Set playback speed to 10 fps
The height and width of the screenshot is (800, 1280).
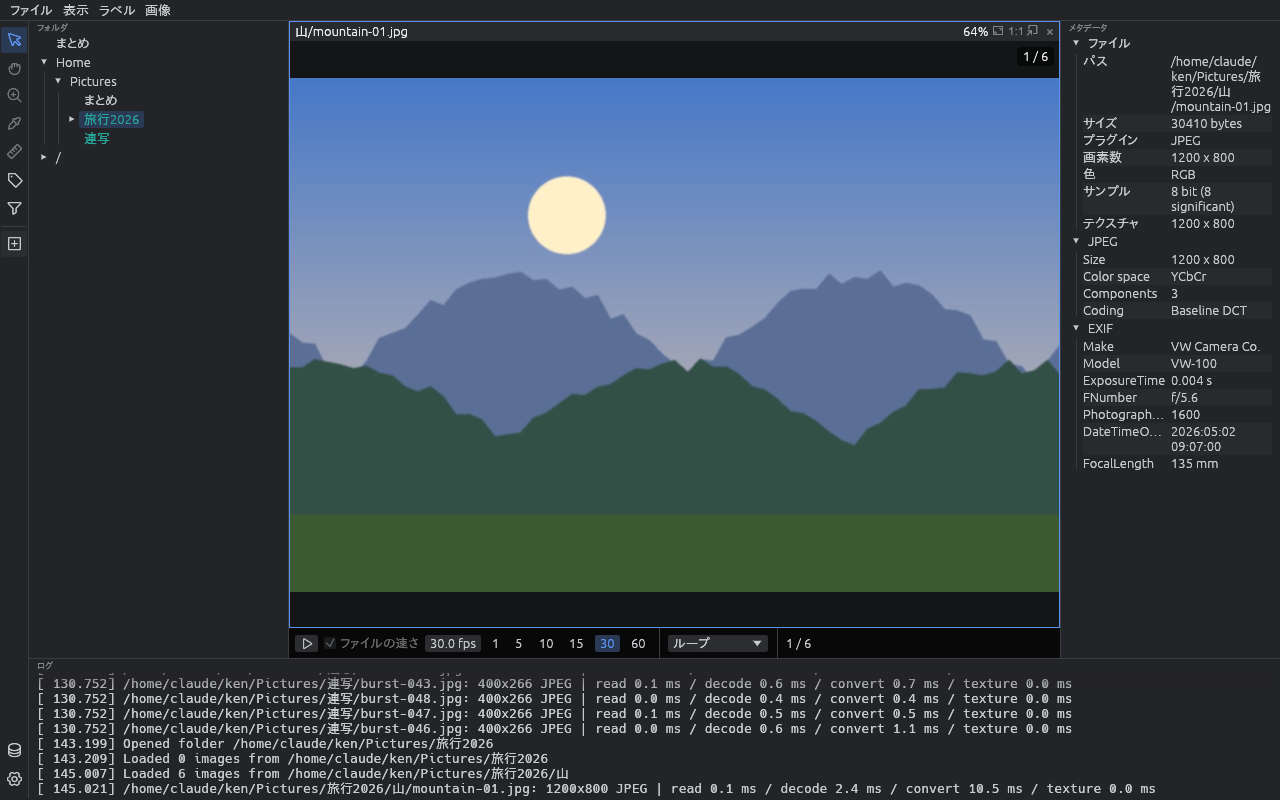click(x=546, y=644)
